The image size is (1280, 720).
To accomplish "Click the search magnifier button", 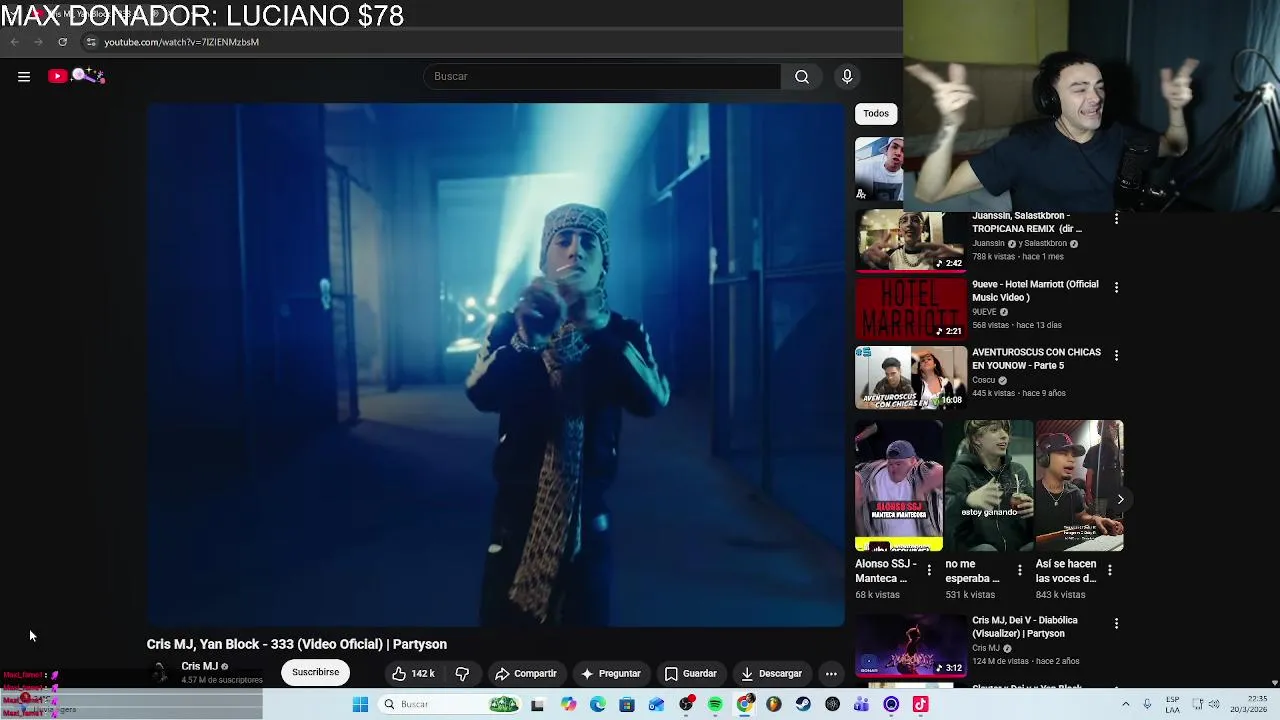I will click(x=802, y=76).
